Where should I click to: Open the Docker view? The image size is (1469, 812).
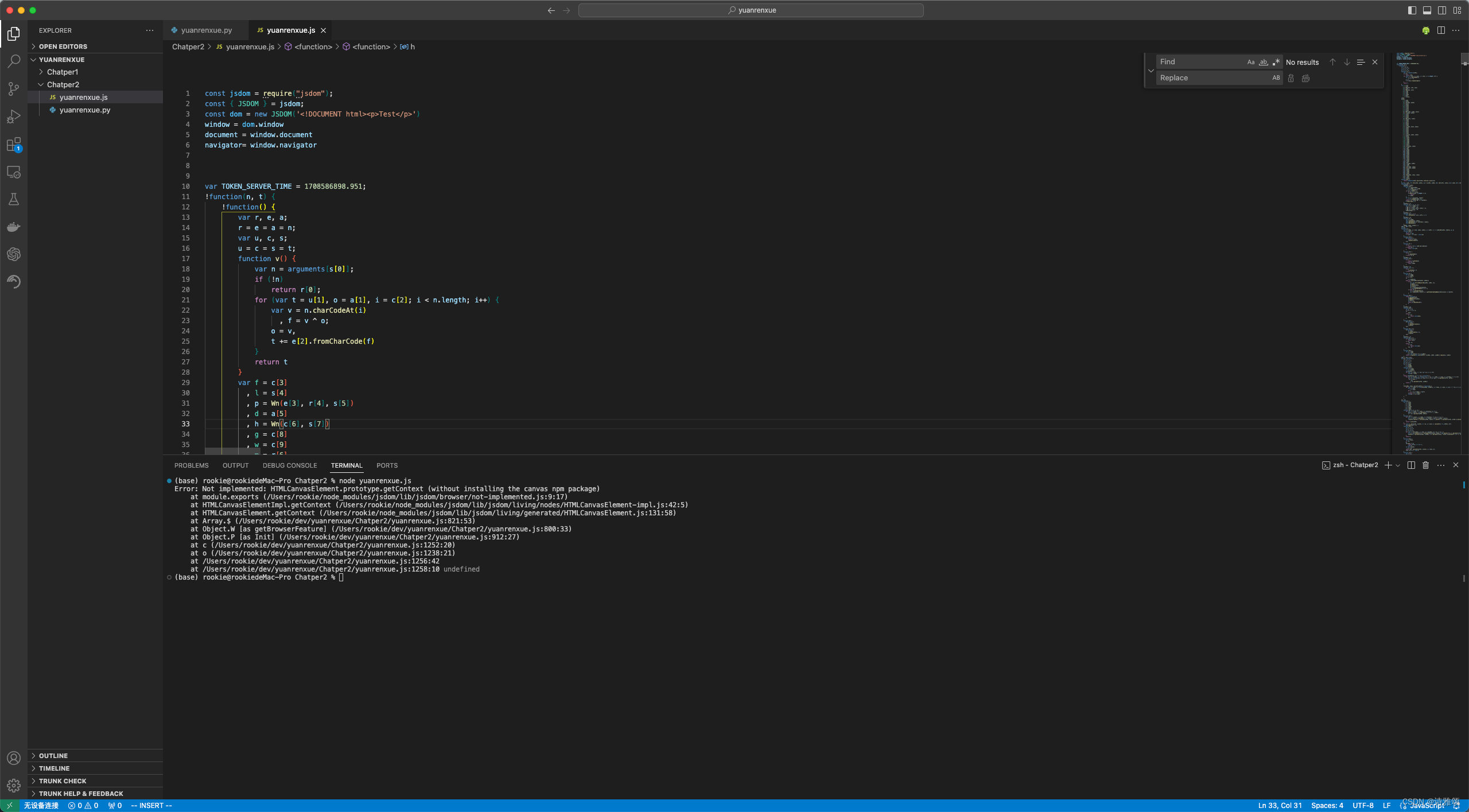14,227
